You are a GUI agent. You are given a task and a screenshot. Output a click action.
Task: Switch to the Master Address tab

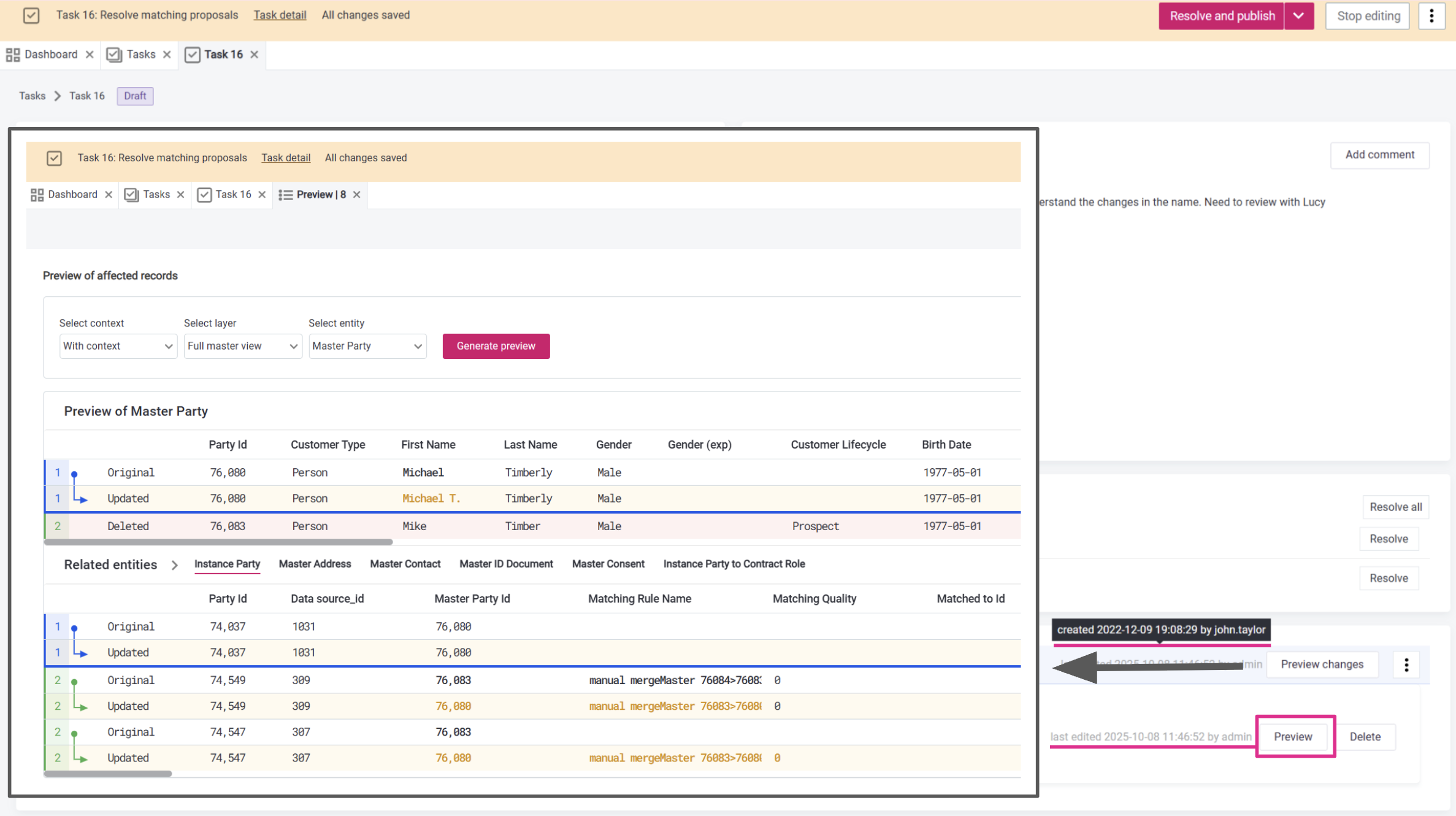pos(315,564)
